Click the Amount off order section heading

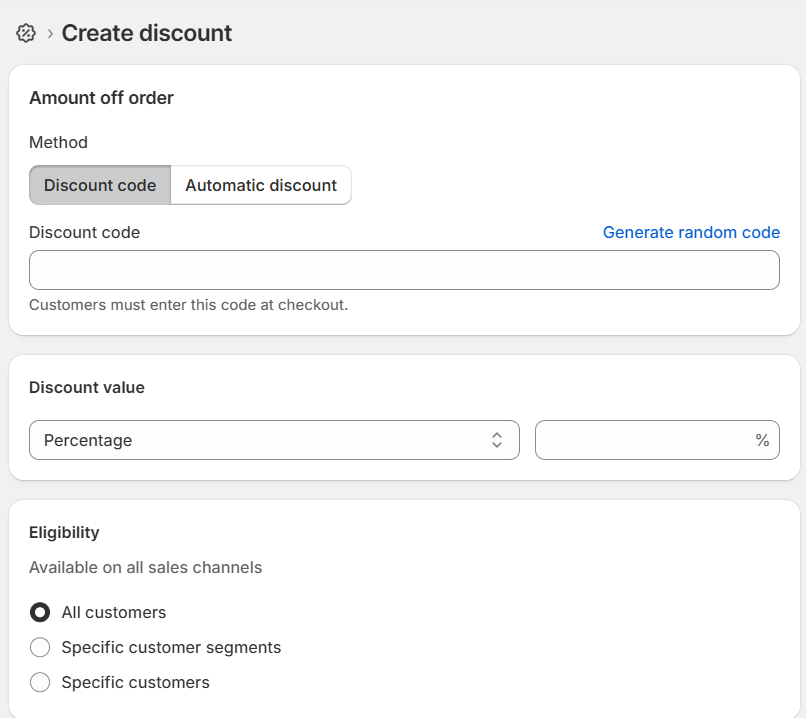103,98
